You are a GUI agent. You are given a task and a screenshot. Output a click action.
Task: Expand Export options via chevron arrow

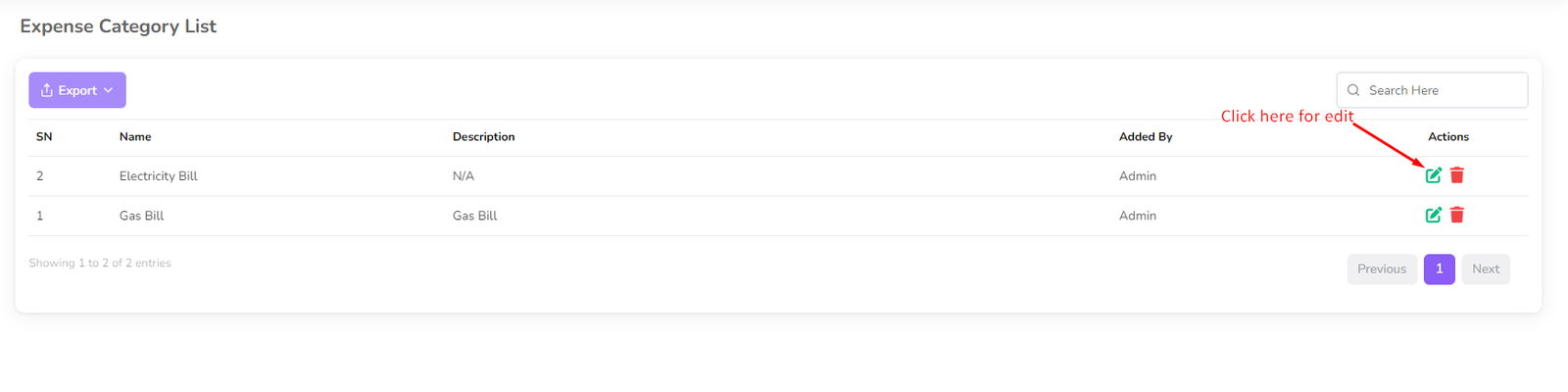click(109, 90)
